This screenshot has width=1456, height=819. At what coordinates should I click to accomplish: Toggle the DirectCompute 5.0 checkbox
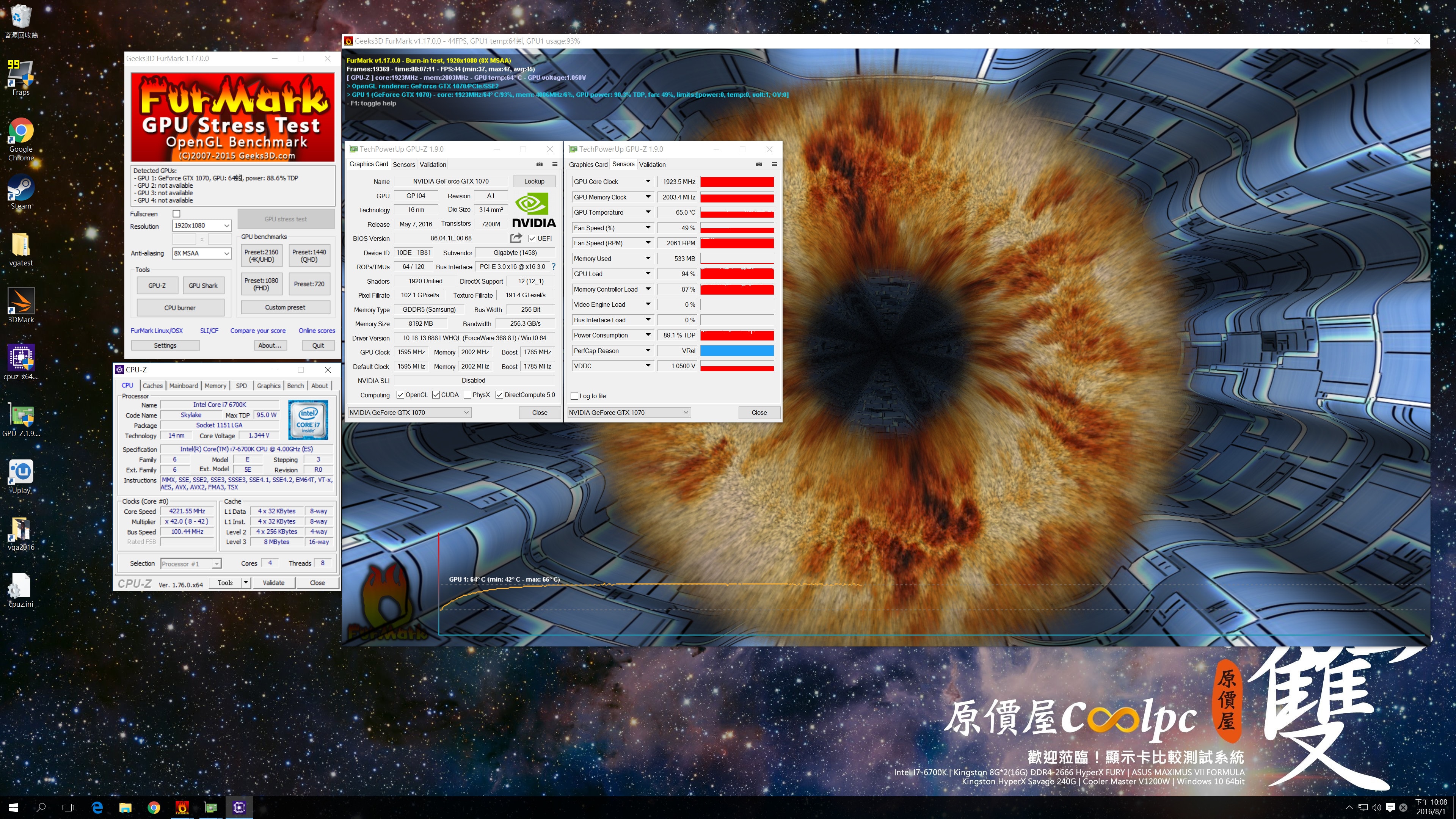tap(499, 395)
